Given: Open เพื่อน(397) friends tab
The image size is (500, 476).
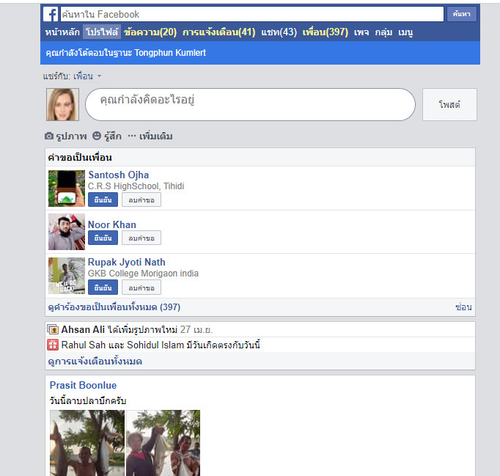Looking at the screenshot, I should [325, 32].
